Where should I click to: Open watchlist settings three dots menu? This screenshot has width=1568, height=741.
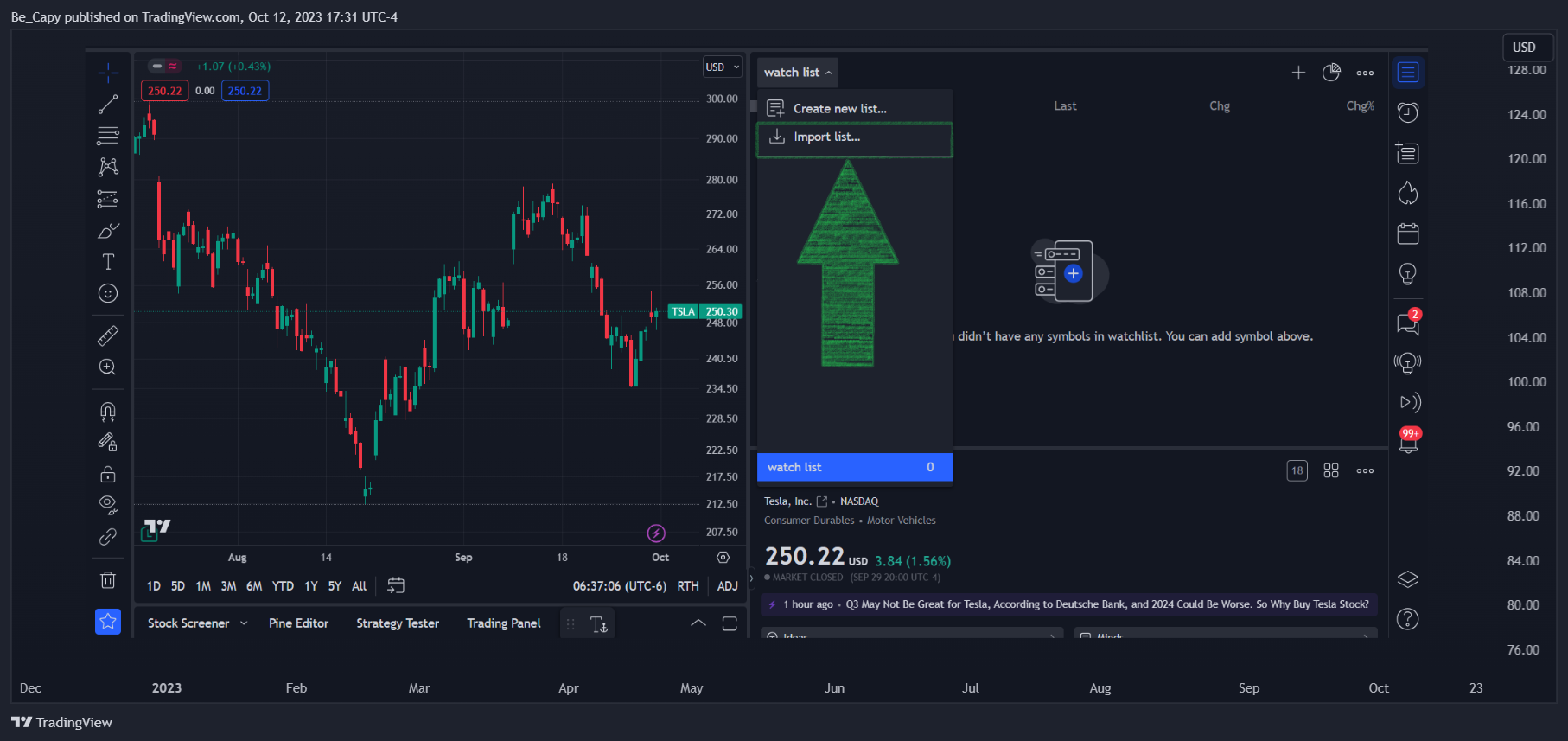[1365, 73]
